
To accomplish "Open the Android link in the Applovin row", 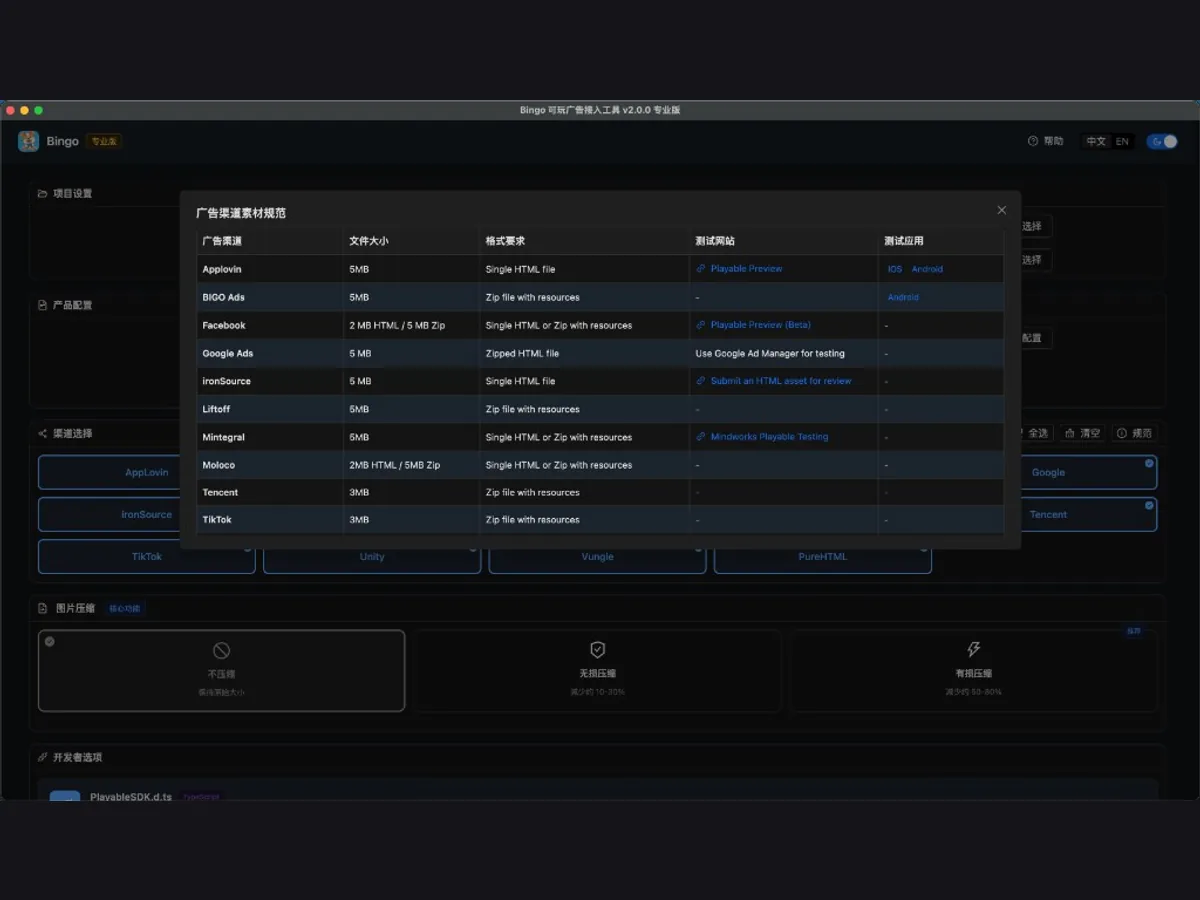I will coord(927,269).
